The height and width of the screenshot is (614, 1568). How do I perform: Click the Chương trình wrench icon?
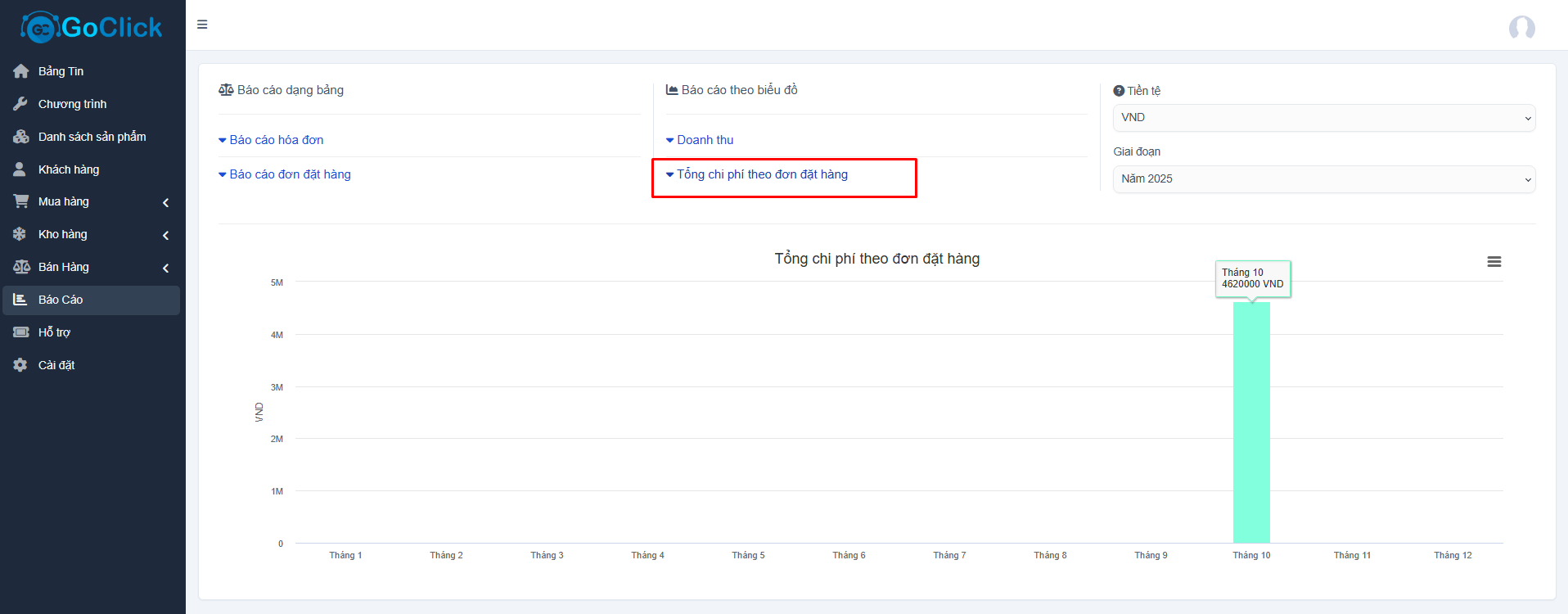point(21,104)
